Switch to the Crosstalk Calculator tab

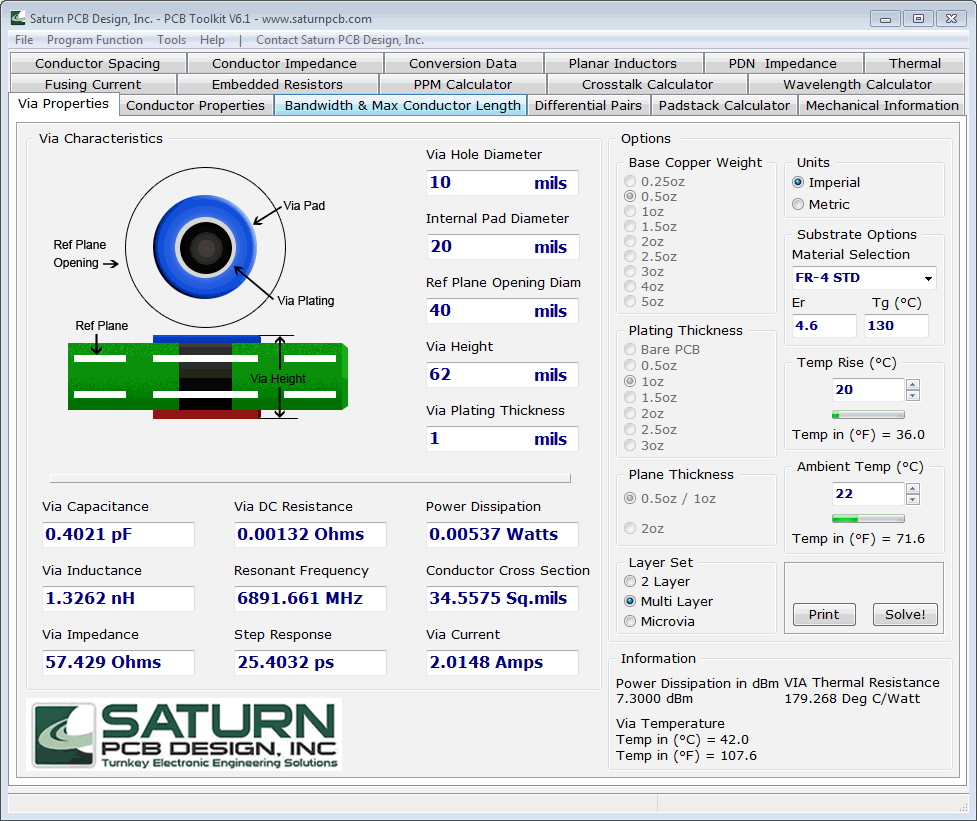pos(646,84)
